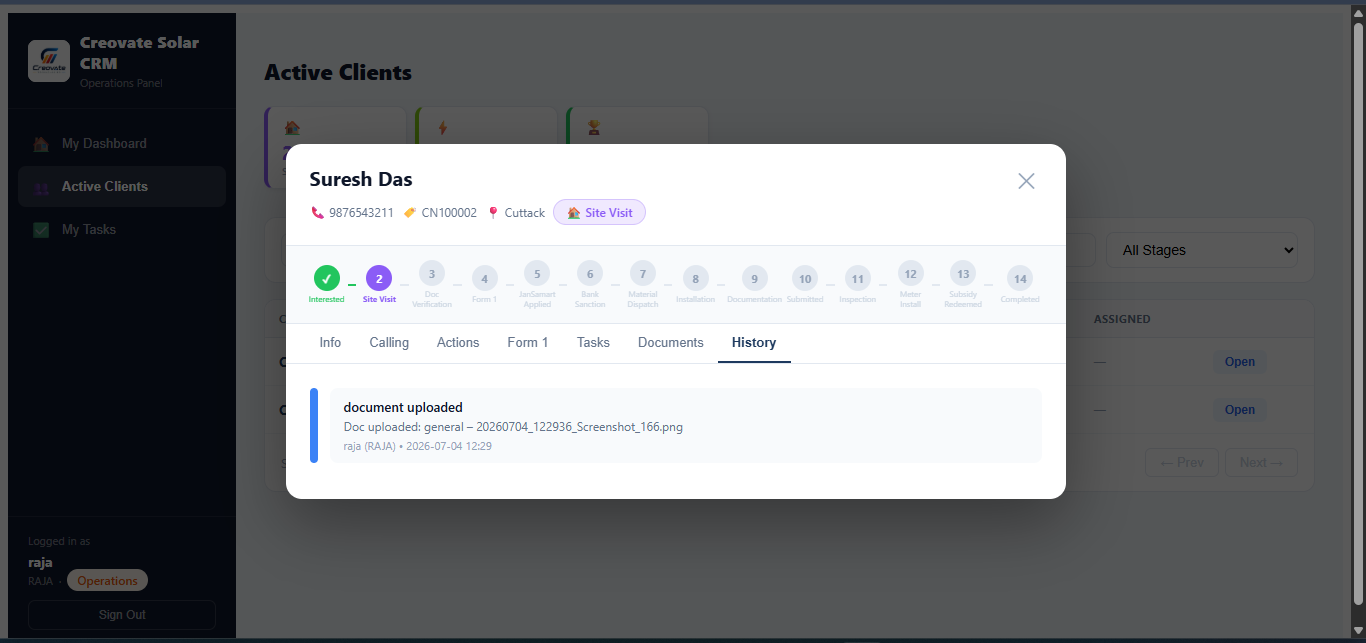
Task: Click the tag icon before CN100002
Action: [x=410, y=213]
